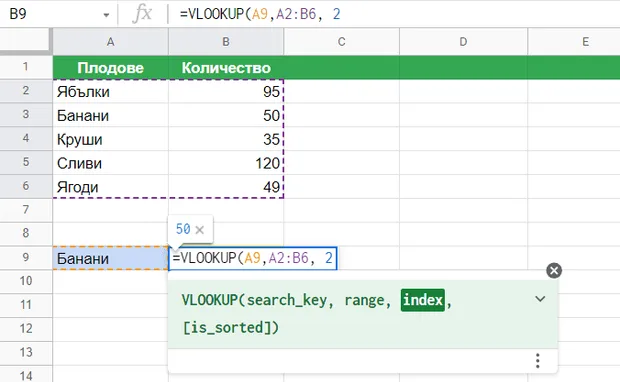This screenshot has height=382, width=620.
Task: Select row 8 header
Action: (x=26, y=233)
